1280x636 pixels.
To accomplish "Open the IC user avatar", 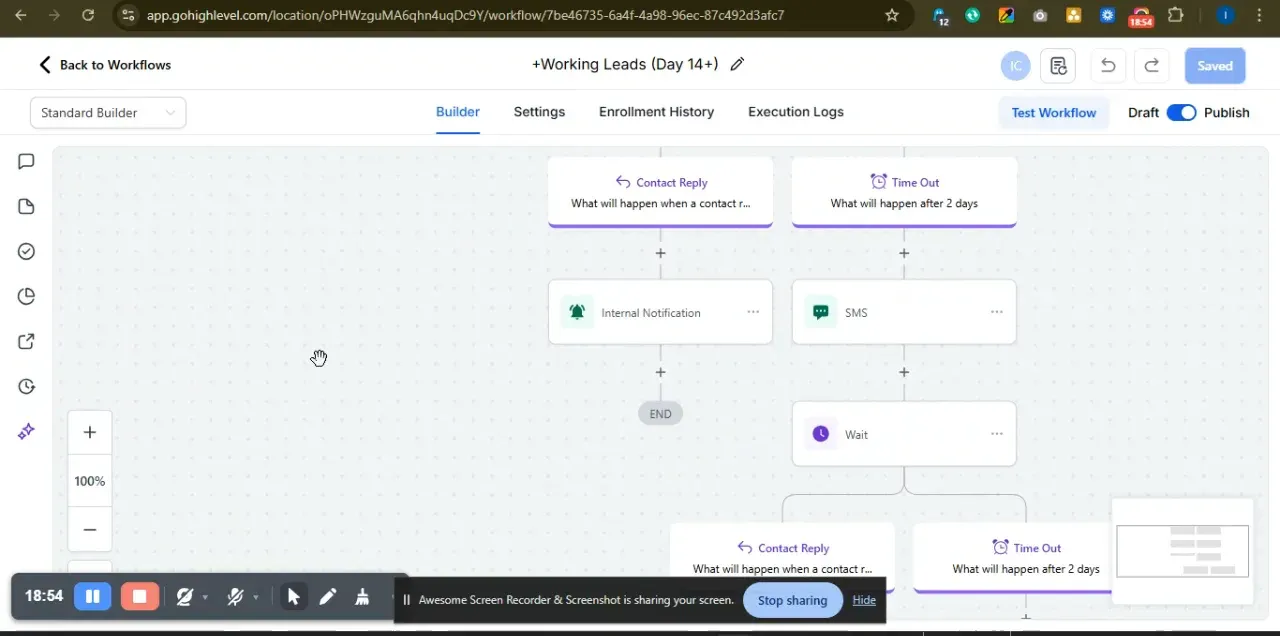I will coord(1015,66).
